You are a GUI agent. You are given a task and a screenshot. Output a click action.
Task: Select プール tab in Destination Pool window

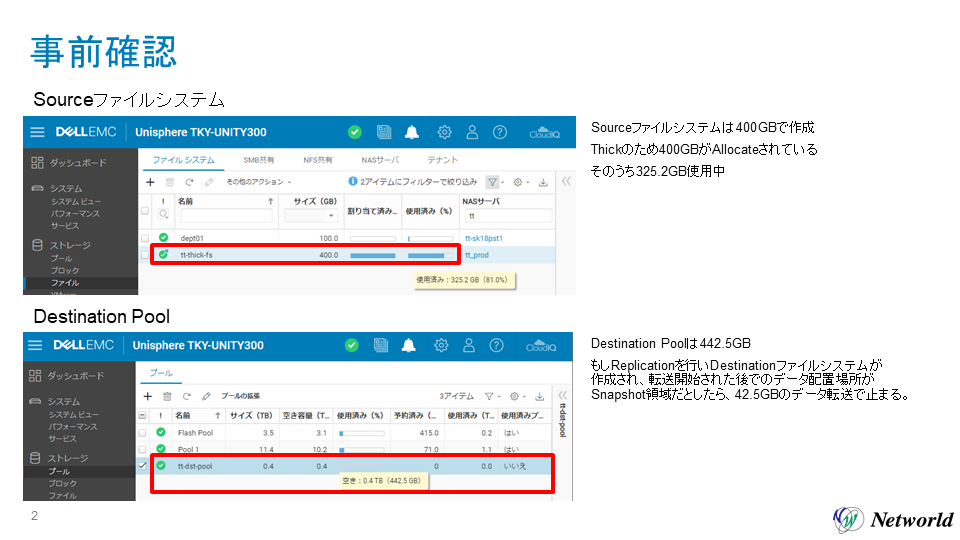click(x=161, y=373)
